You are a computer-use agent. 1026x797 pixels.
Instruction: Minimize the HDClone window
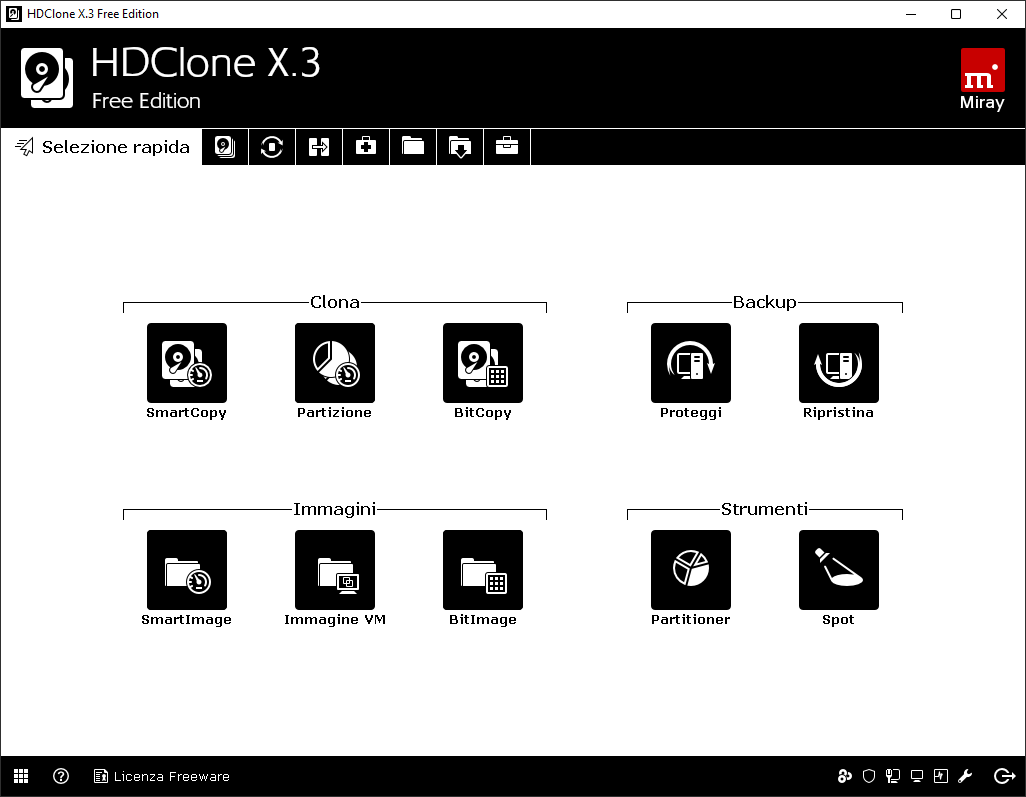(x=911, y=14)
